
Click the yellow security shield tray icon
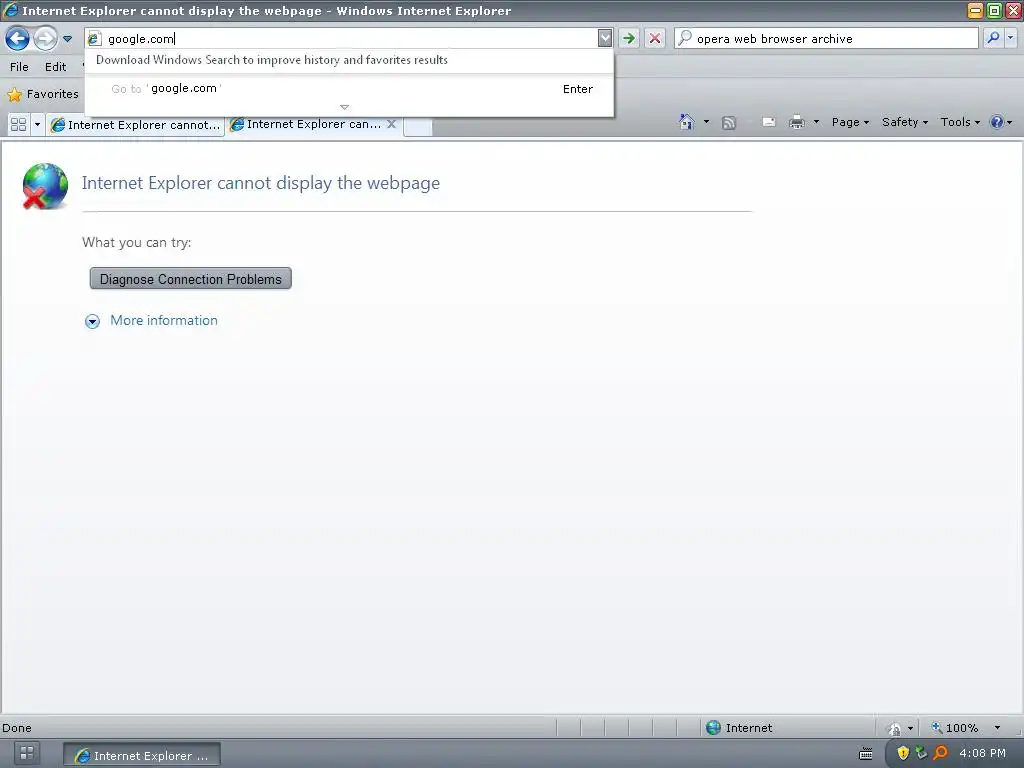pyautogui.click(x=903, y=753)
